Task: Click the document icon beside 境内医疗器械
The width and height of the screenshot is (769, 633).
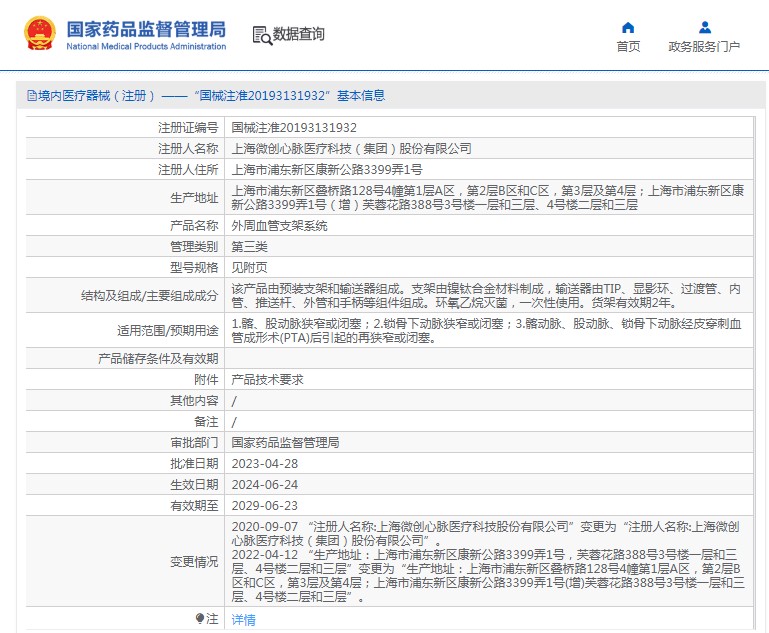Action: pos(32,96)
